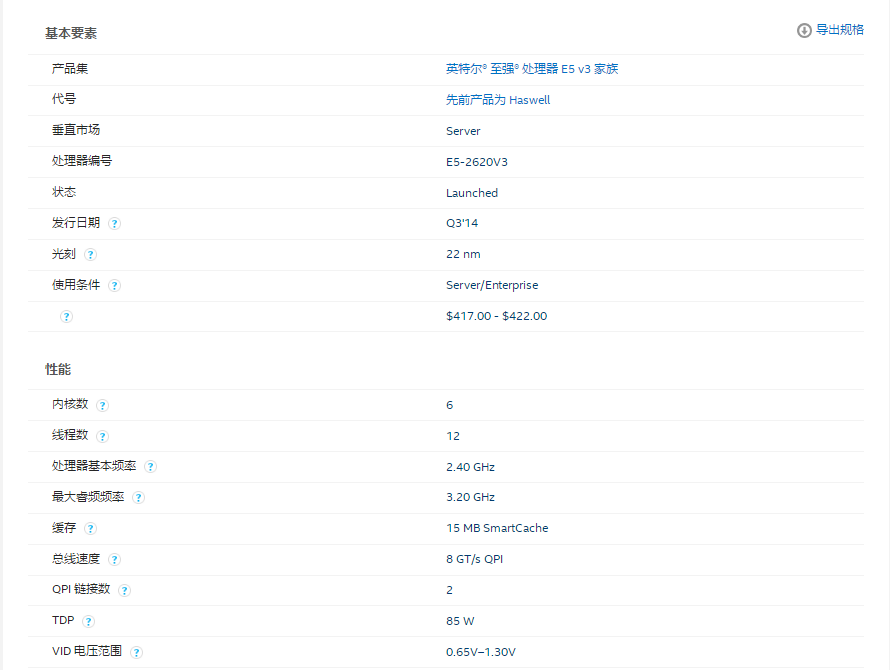
Task: Select the Q3'14 launch date value
Action: tap(462, 223)
